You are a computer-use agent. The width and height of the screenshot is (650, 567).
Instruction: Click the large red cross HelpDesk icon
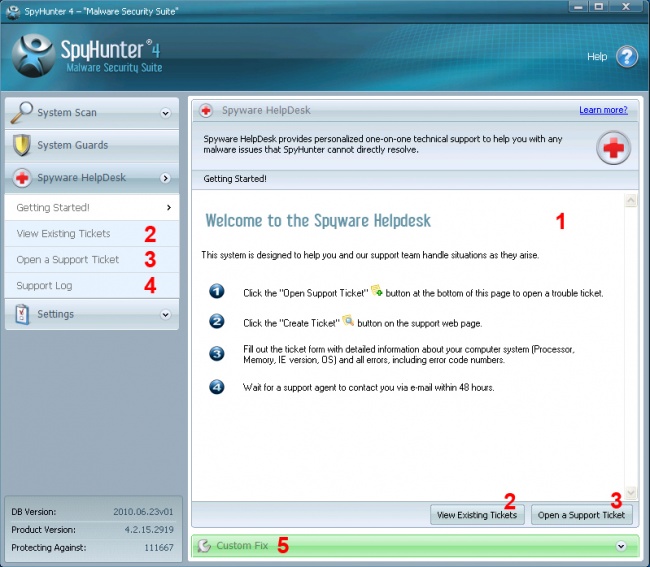(x=613, y=148)
